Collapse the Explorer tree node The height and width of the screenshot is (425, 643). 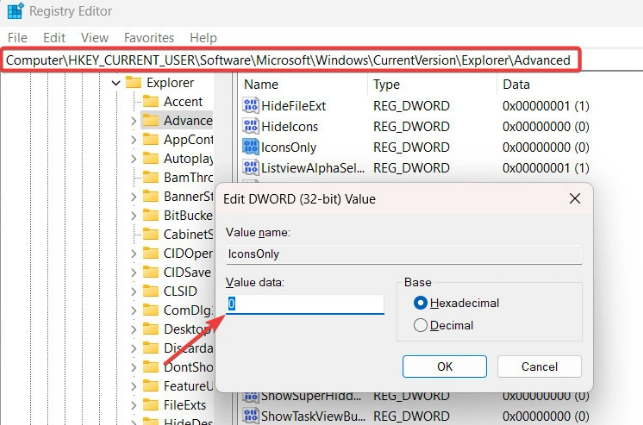tap(116, 83)
